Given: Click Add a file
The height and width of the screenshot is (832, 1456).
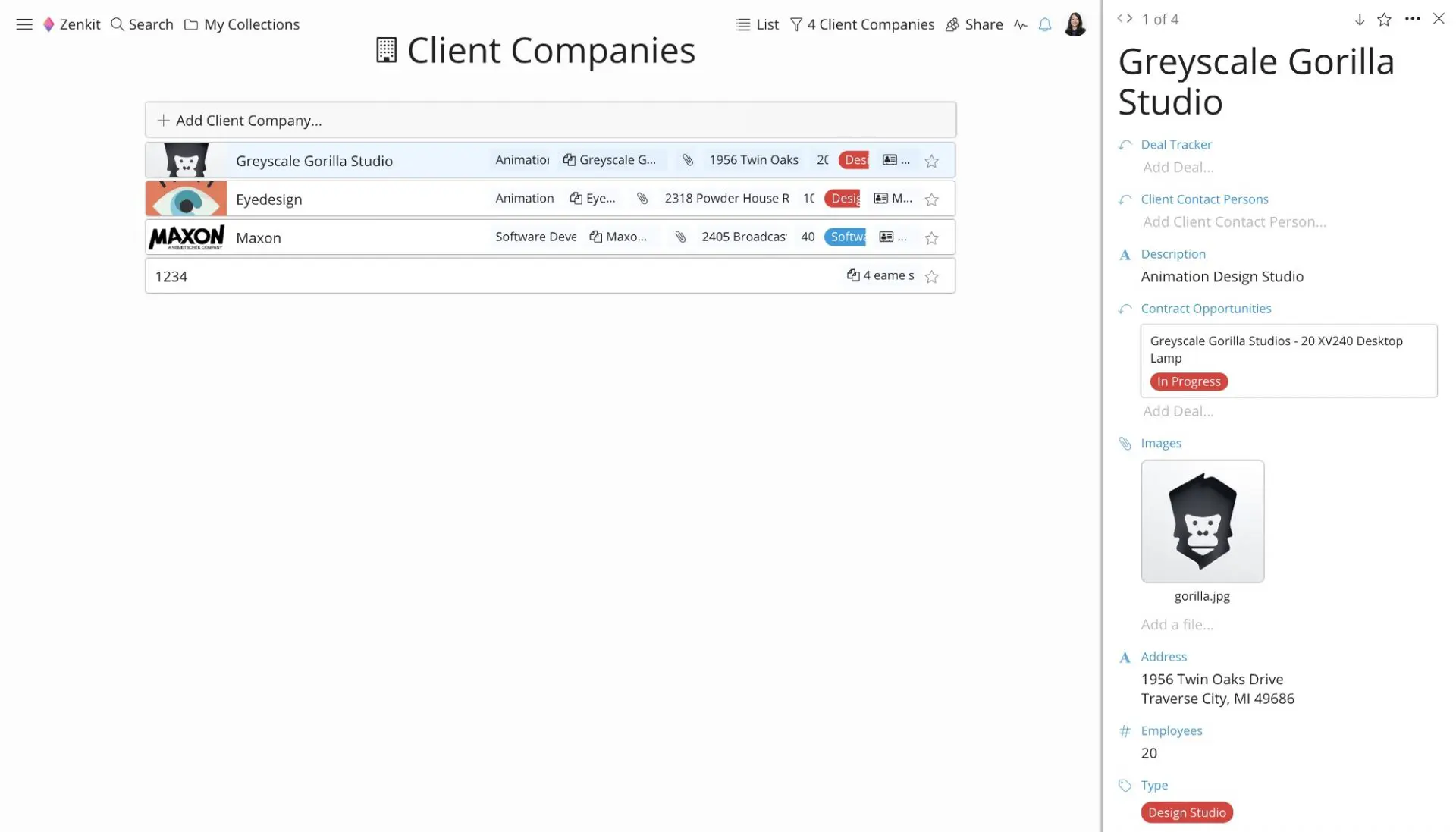Looking at the screenshot, I should point(1177,624).
